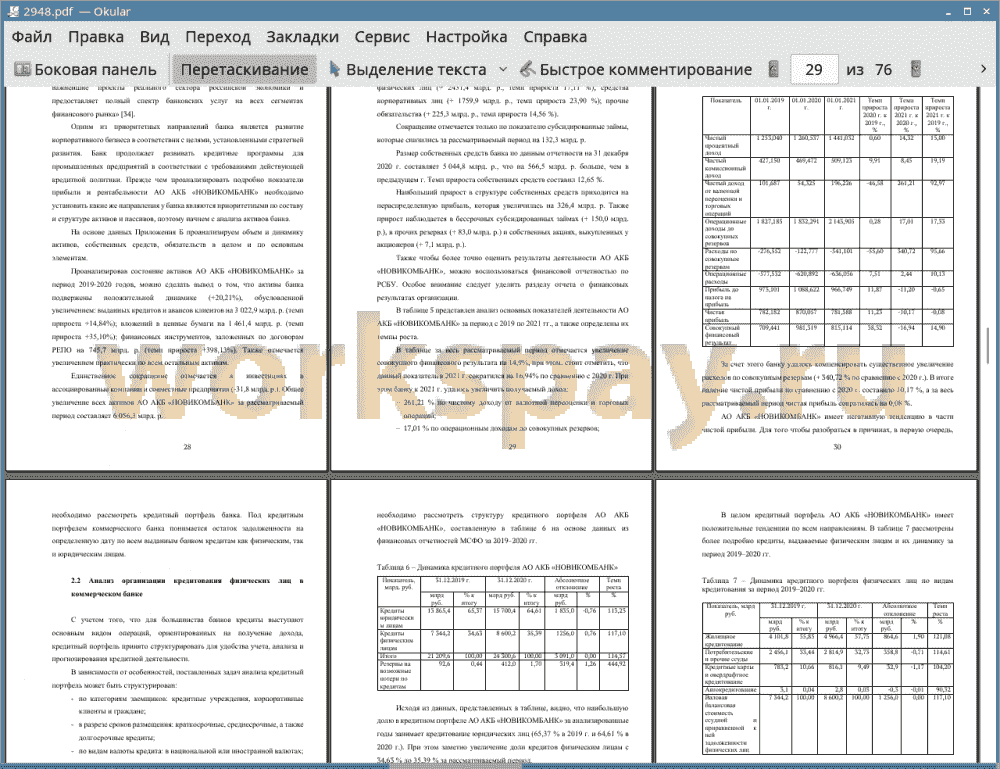This screenshot has height=769, width=1000.
Task: Click the vertical scrollbar thumb
Action: click(987, 345)
